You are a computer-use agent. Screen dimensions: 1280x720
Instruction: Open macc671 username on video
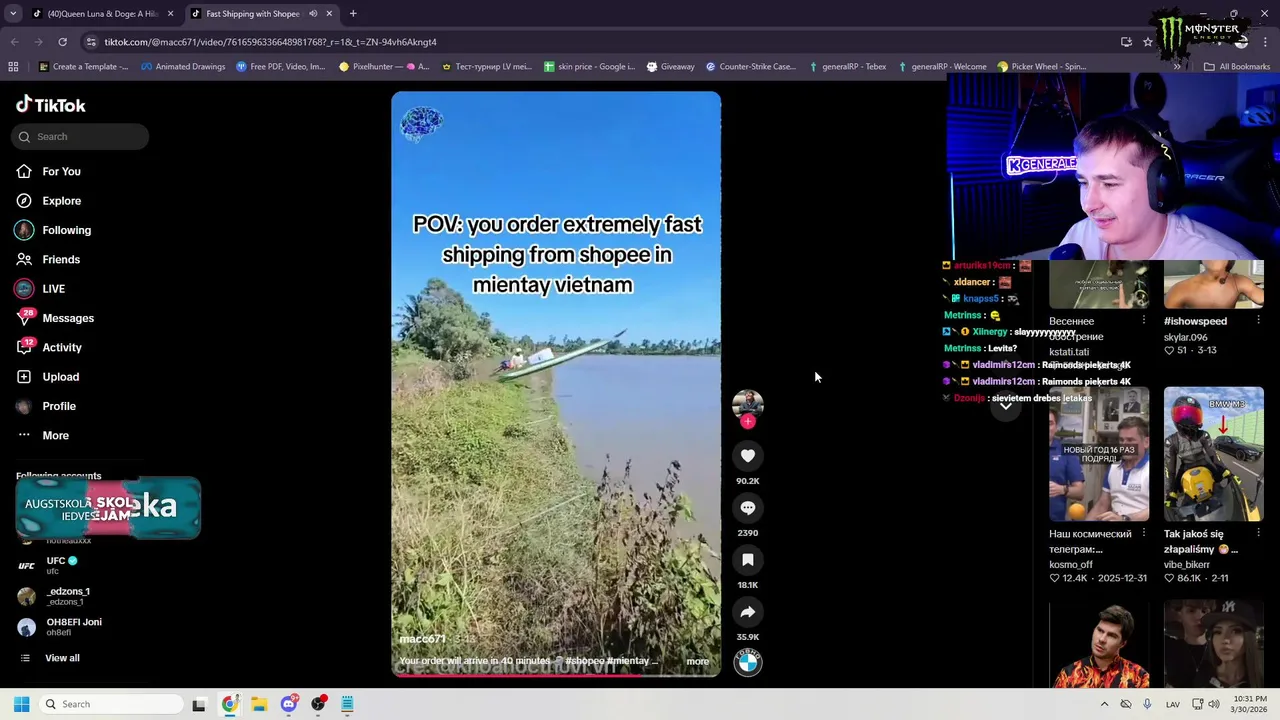(x=422, y=639)
